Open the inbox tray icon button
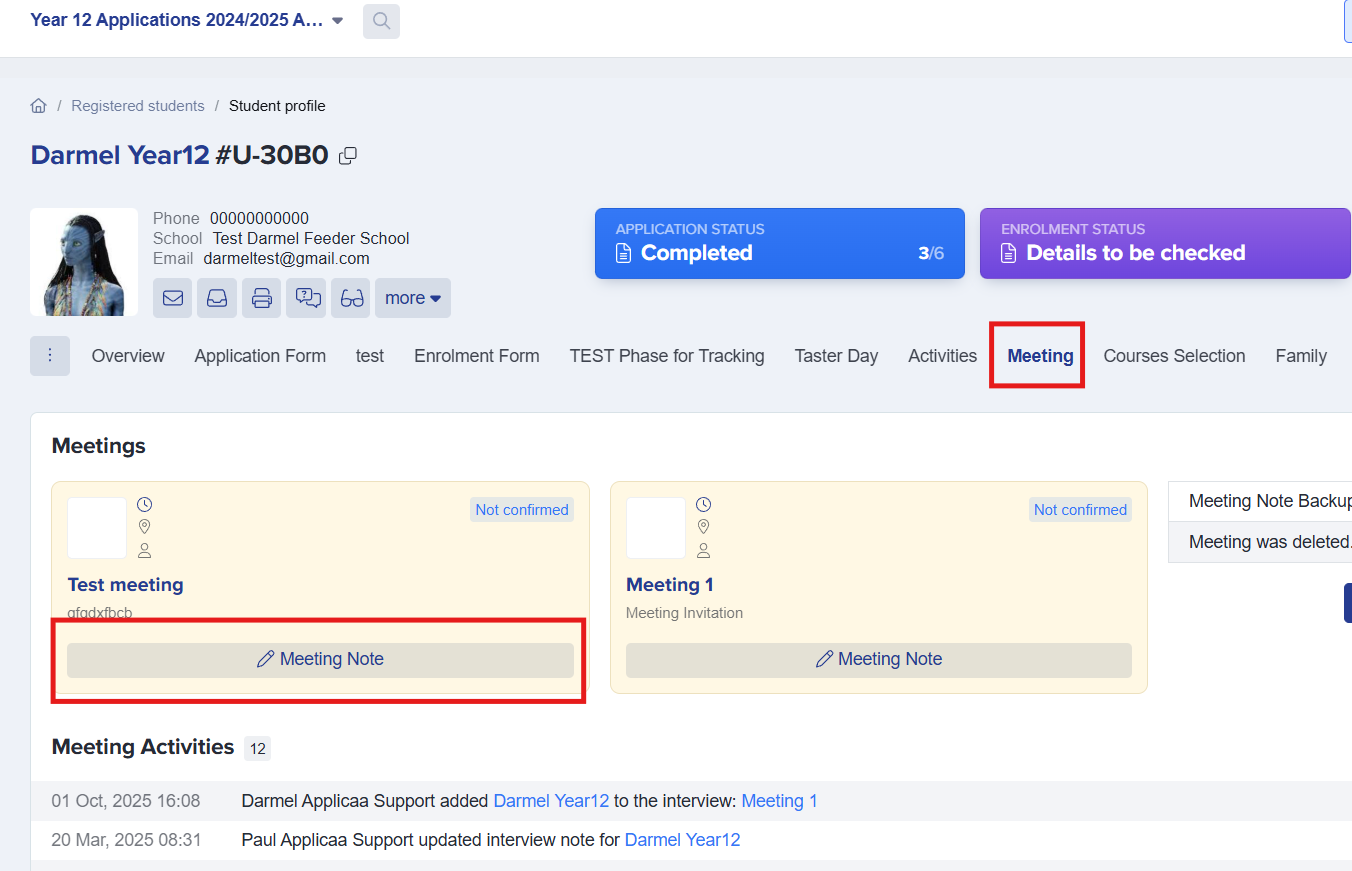Image resolution: width=1352 pixels, height=871 pixels. pos(217,298)
